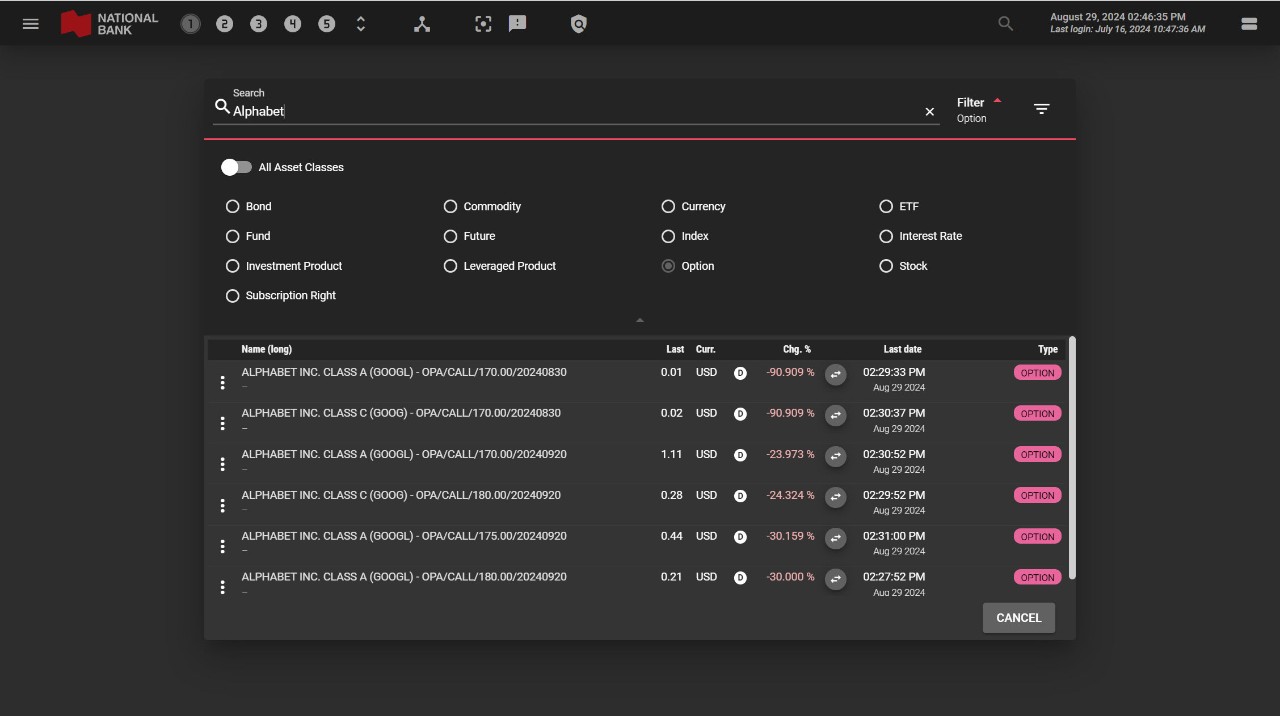Click delayed D badge on 0.02 row
The image size is (1280, 716).
pyautogui.click(x=740, y=414)
